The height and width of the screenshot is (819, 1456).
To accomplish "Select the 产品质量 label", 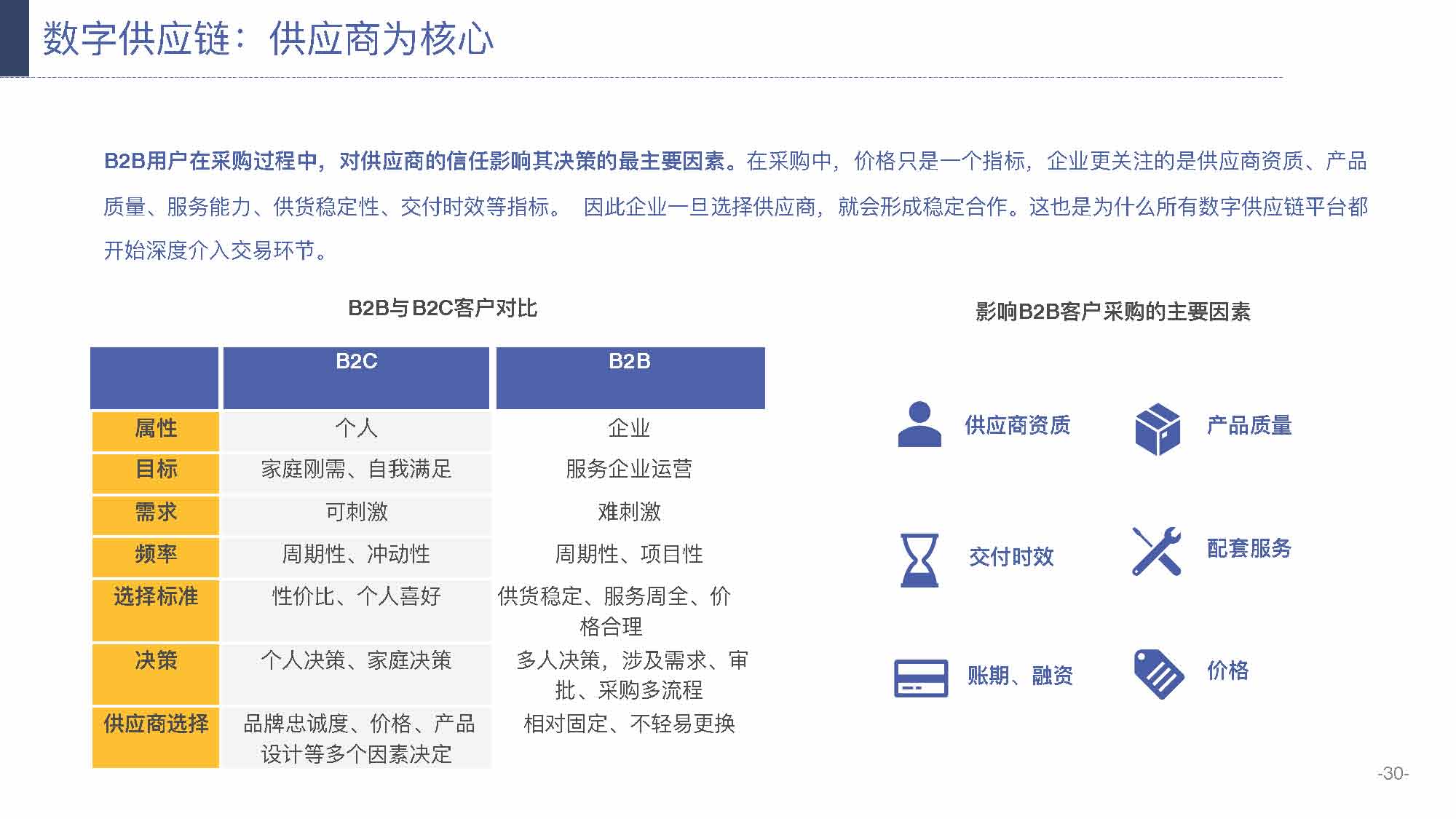I will 1249,425.
